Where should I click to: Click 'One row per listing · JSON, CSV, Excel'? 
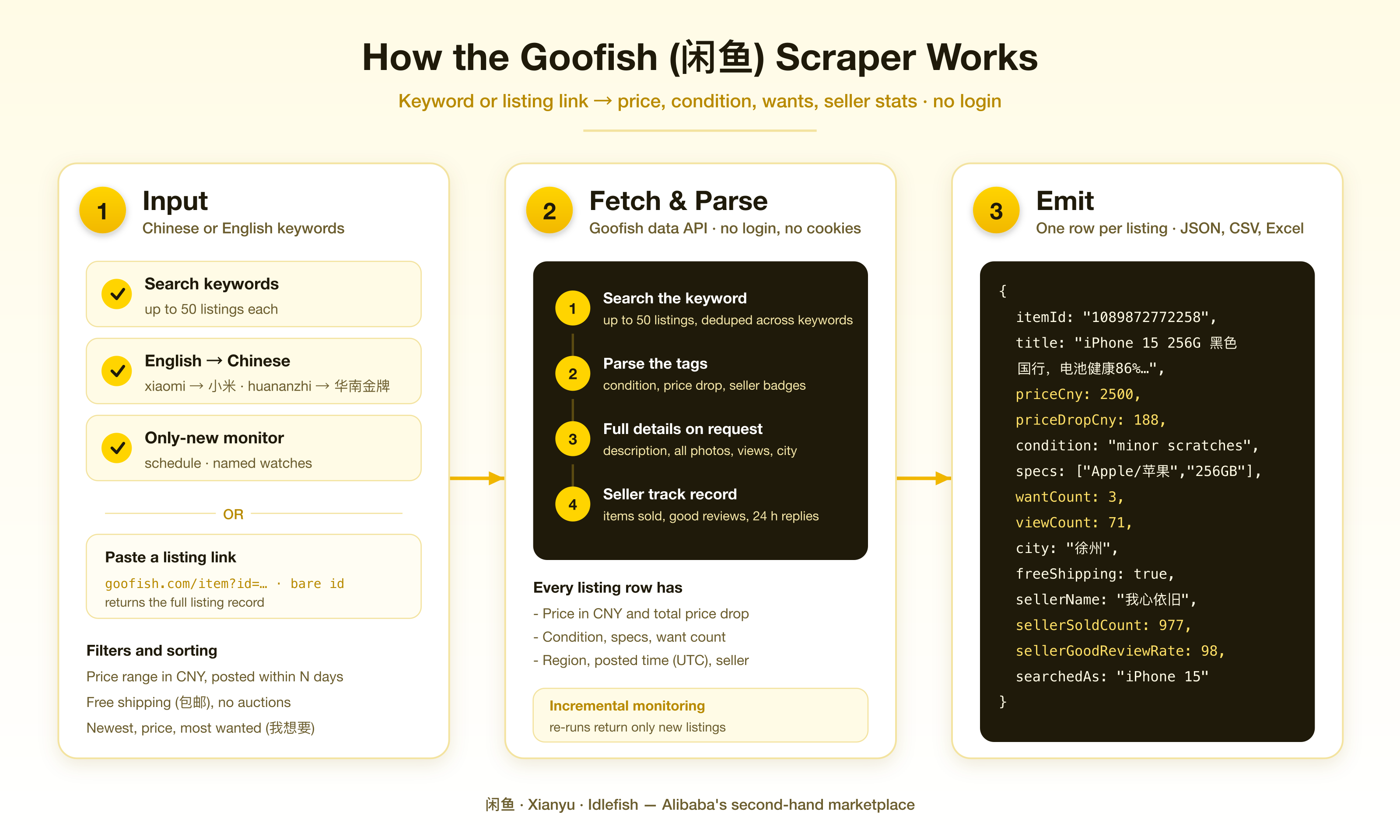pos(1169,228)
